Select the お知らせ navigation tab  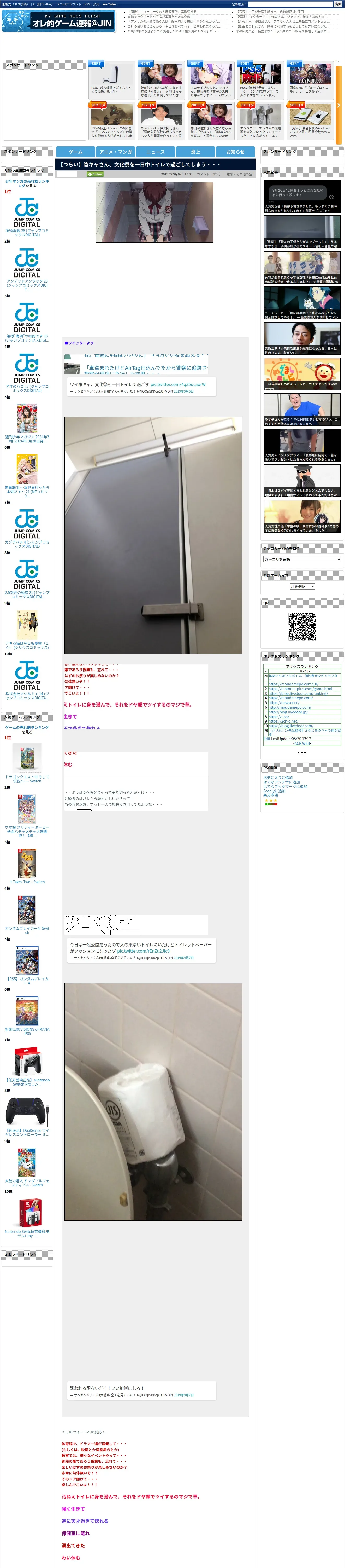pyautogui.click(x=236, y=152)
